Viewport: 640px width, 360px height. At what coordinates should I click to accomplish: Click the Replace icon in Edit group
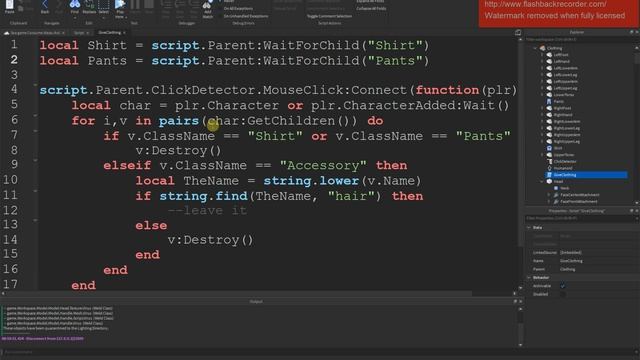point(89,4)
